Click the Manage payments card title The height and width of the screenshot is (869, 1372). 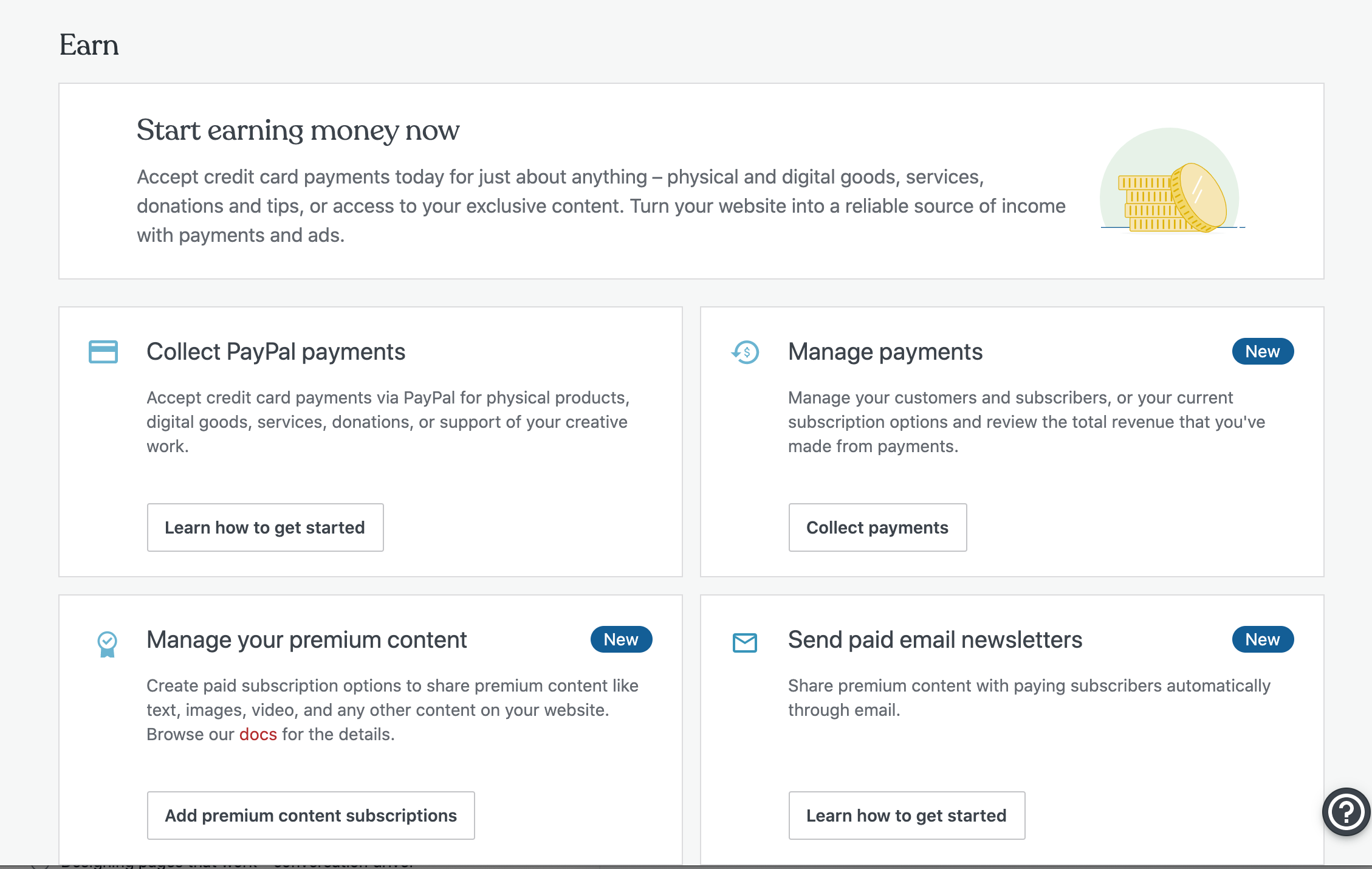[x=885, y=351]
